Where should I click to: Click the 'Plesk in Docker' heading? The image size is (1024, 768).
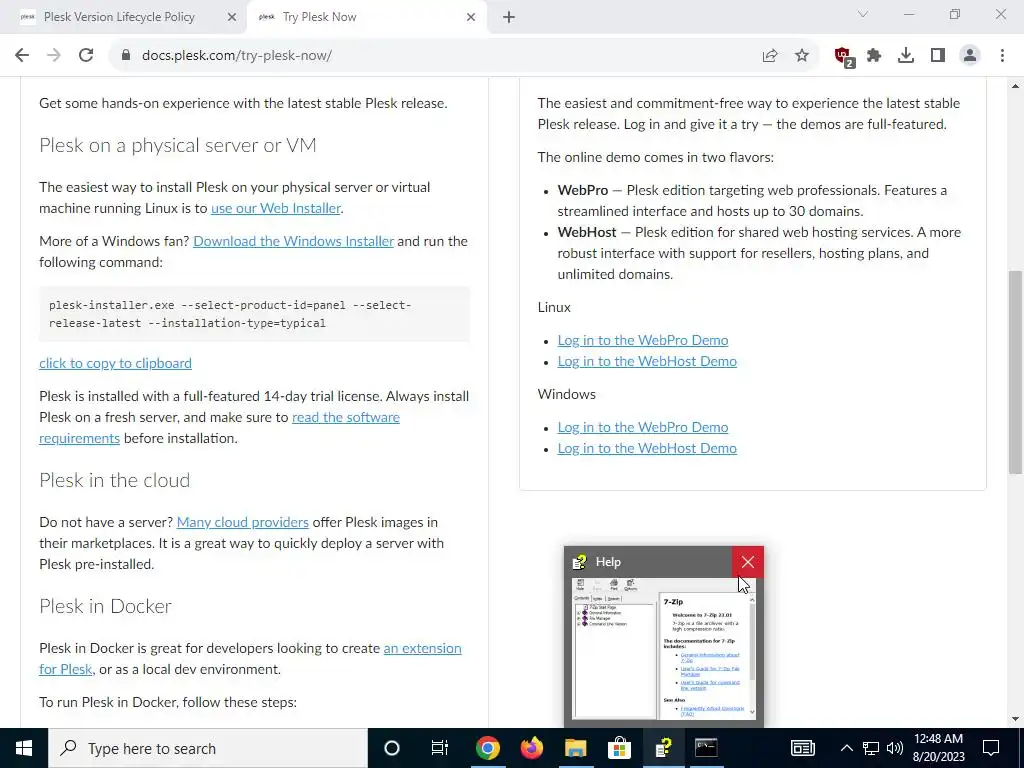[x=105, y=606]
